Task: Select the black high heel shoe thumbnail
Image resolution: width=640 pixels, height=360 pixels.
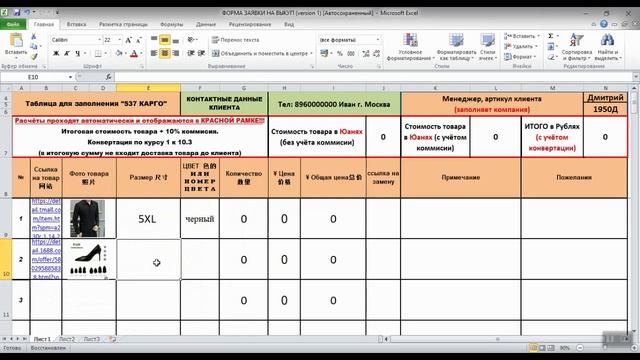Action: 88,259
